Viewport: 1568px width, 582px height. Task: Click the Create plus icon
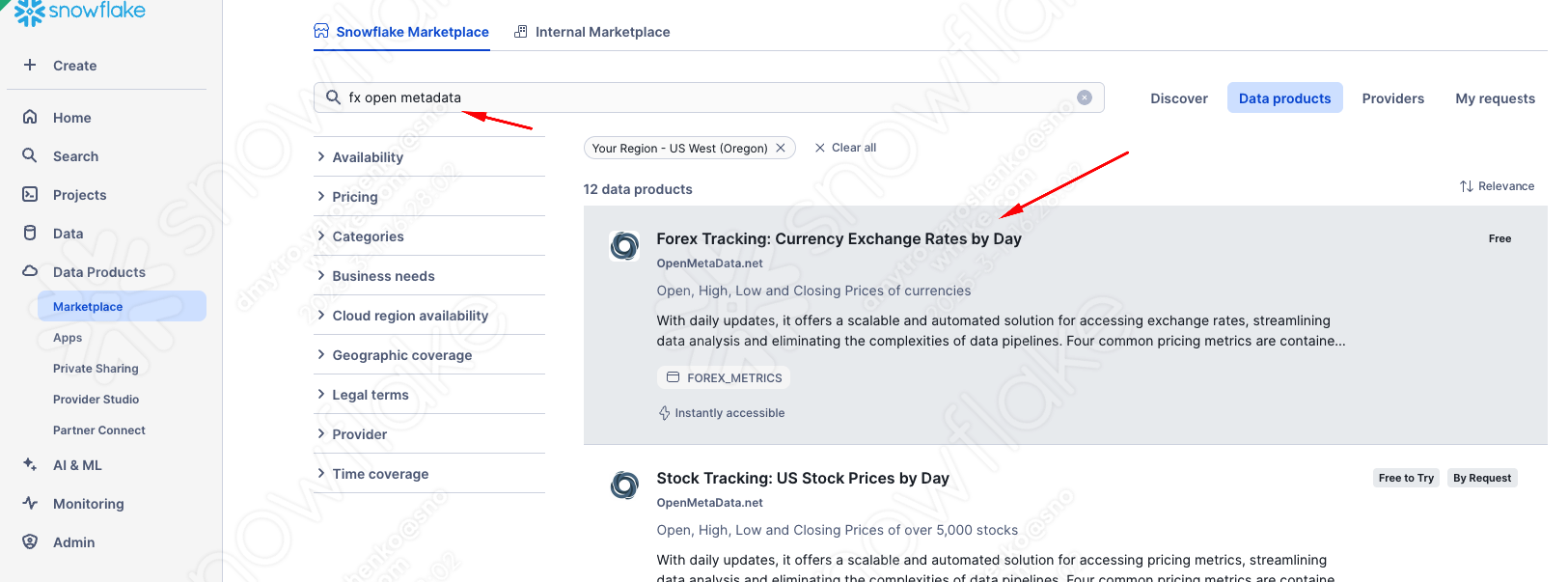coord(30,65)
